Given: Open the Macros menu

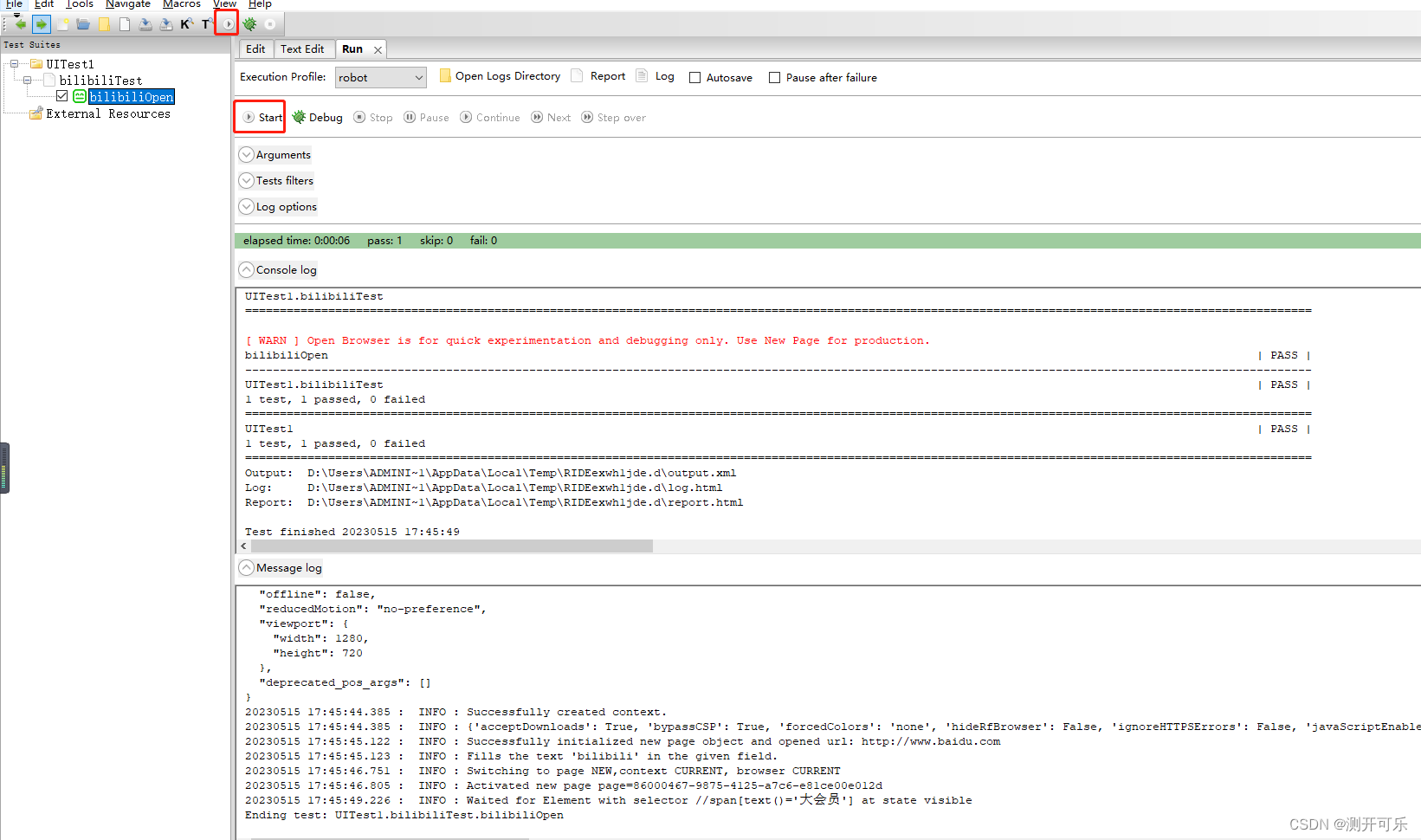Looking at the screenshot, I should coord(182,4).
